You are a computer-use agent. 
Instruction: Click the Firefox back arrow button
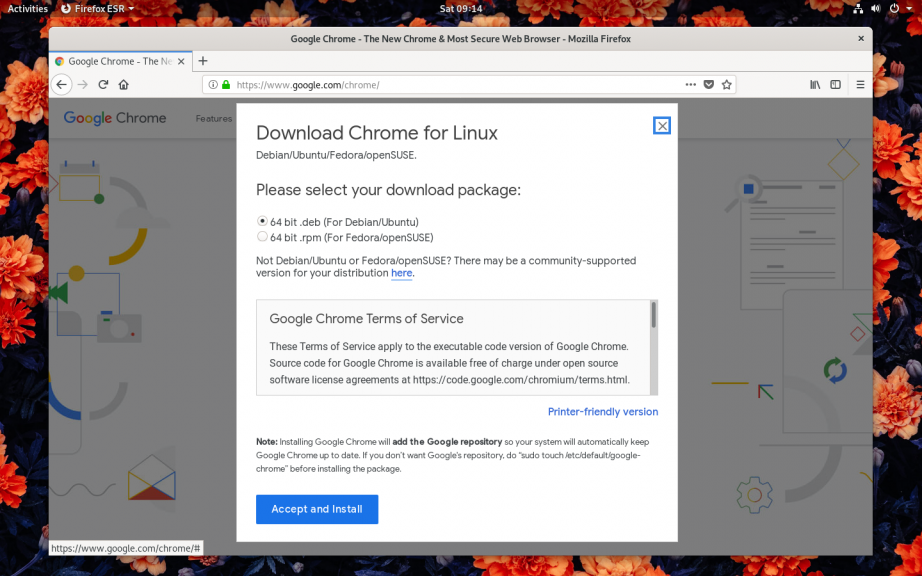(x=62, y=85)
